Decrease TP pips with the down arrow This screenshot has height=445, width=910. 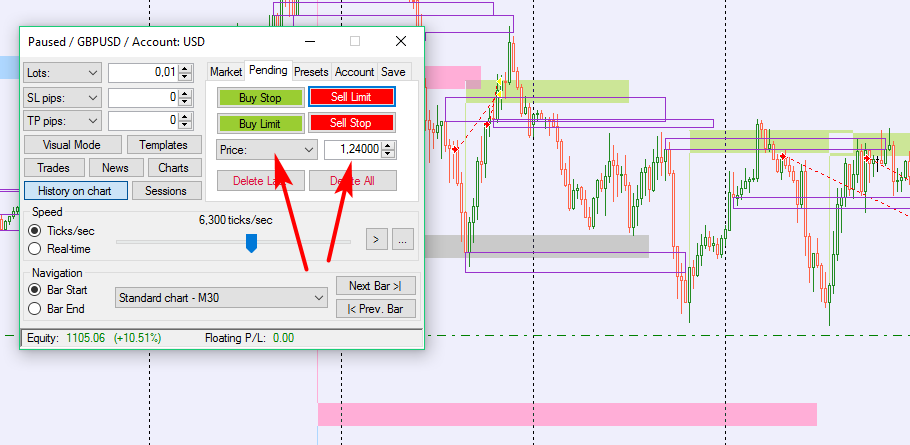pyautogui.click(x=185, y=125)
